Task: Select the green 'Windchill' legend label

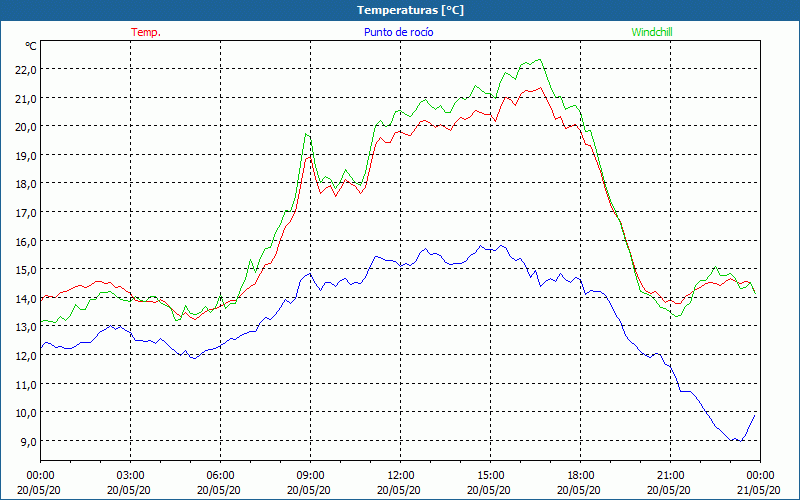Action: point(652,32)
